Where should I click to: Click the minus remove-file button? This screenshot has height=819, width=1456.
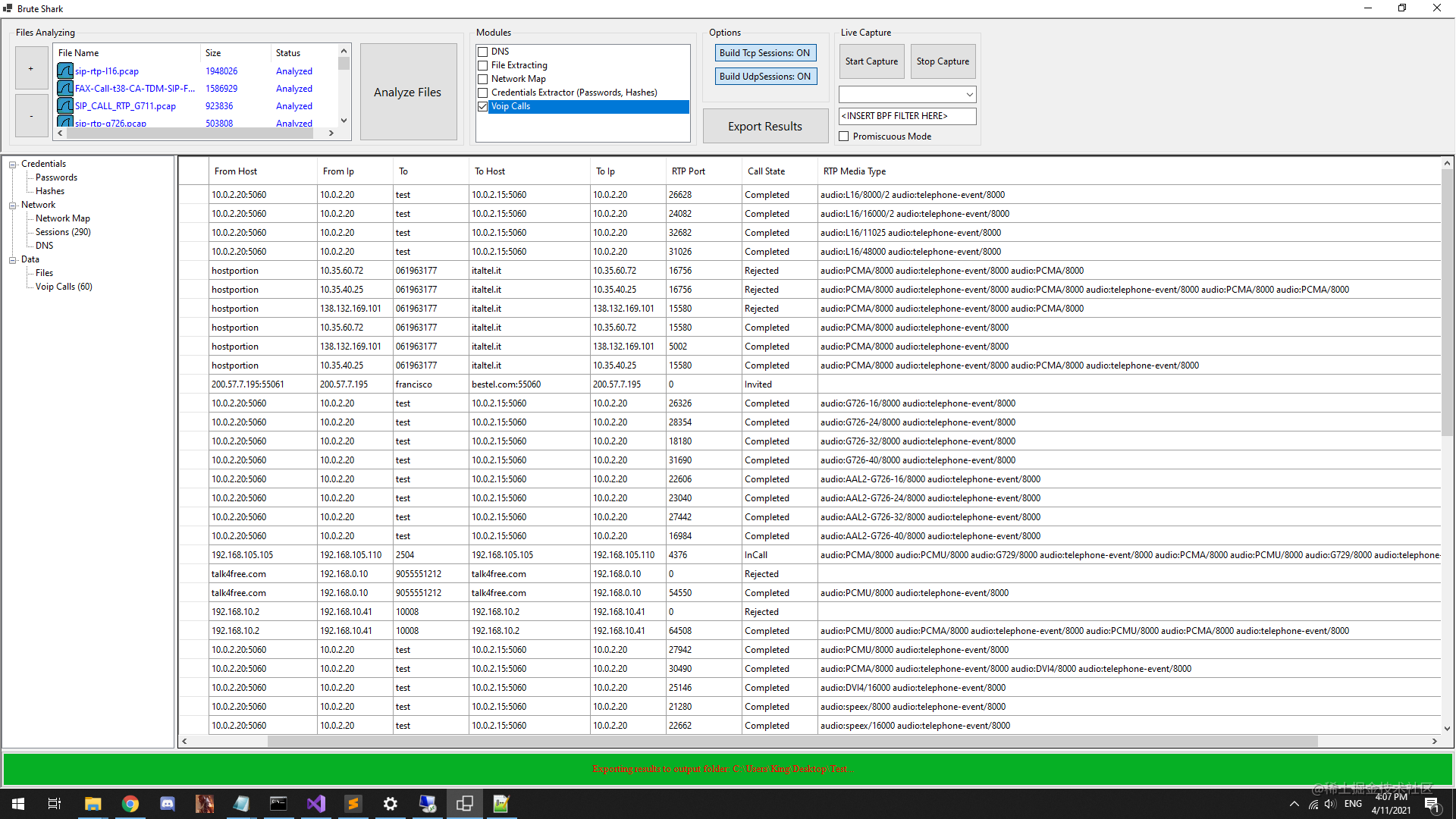click(x=31, y=116)
